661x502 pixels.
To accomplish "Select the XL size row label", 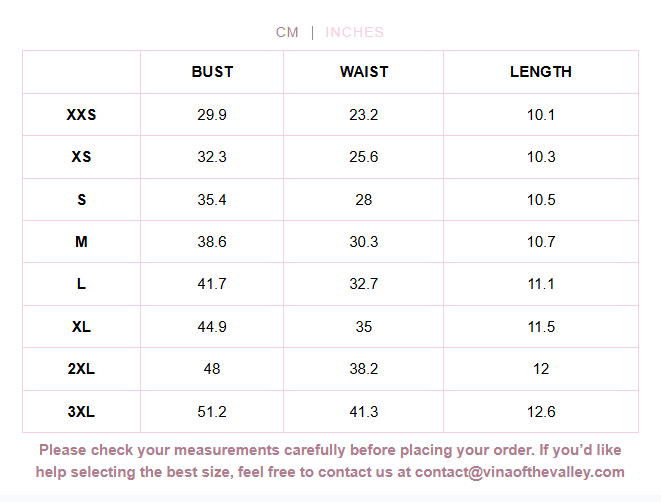I will pyautogui.click(x=82, y=327).
